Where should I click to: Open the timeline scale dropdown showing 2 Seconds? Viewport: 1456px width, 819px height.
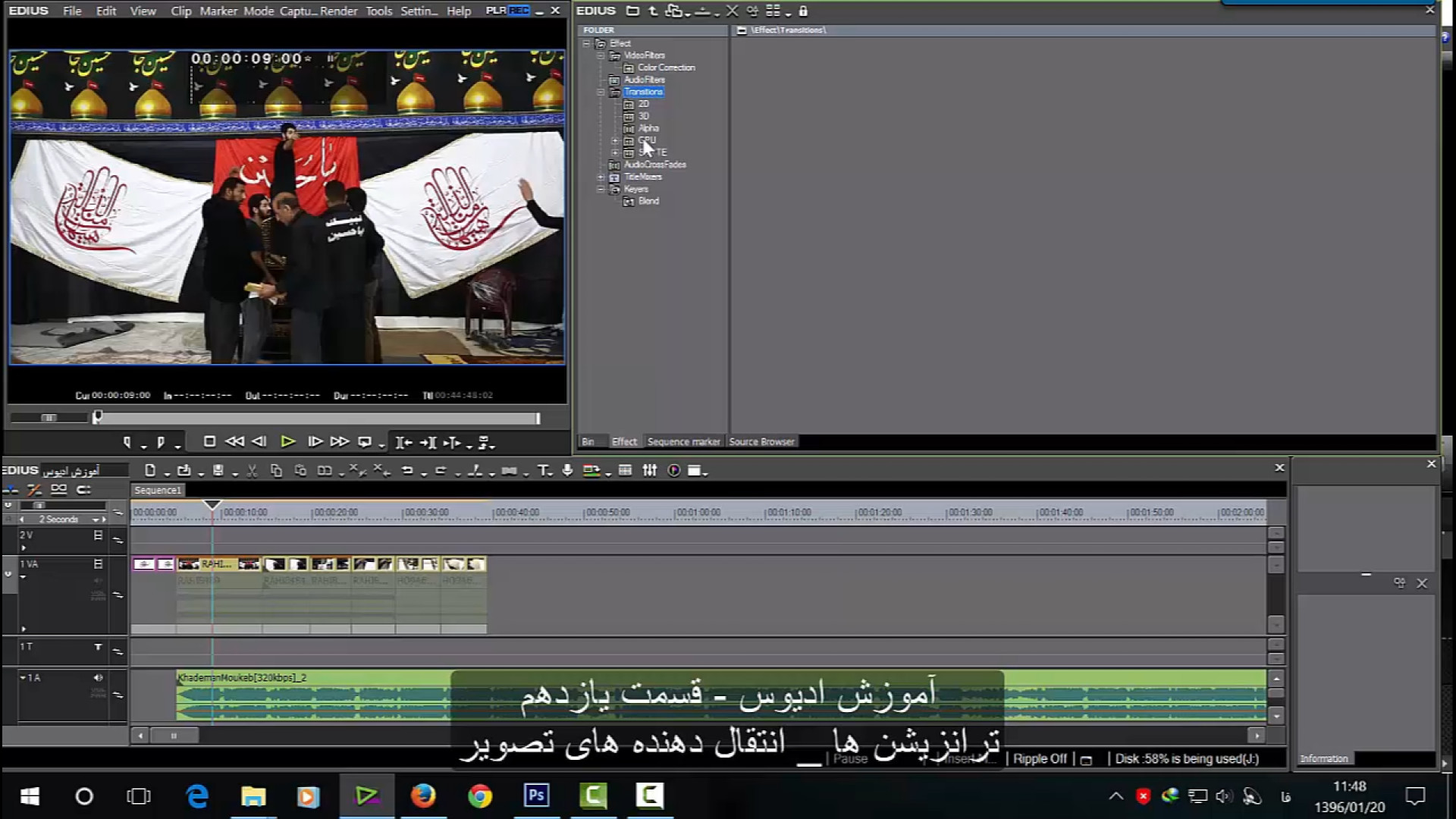tap(96, 519)
